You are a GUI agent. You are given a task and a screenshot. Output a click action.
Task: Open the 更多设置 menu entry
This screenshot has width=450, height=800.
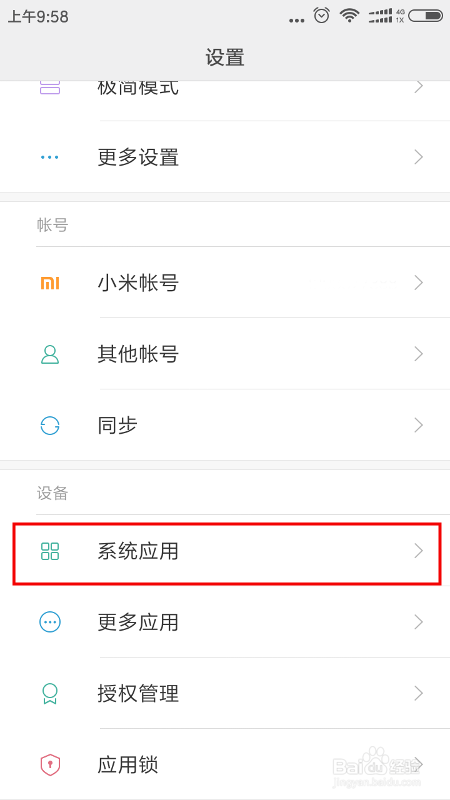(x=225, y=157)
